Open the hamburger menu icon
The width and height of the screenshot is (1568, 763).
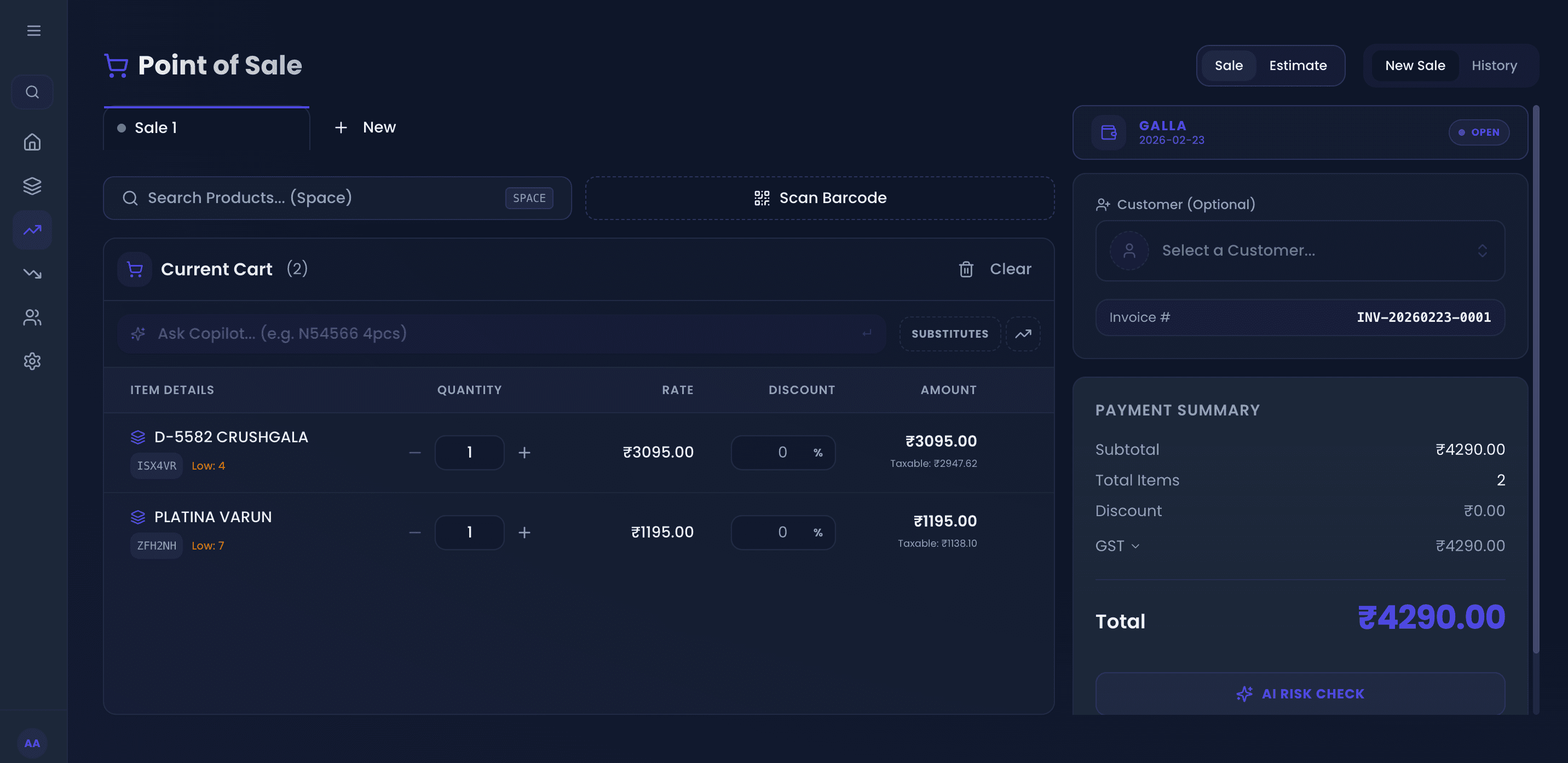[x=33, y=31]
